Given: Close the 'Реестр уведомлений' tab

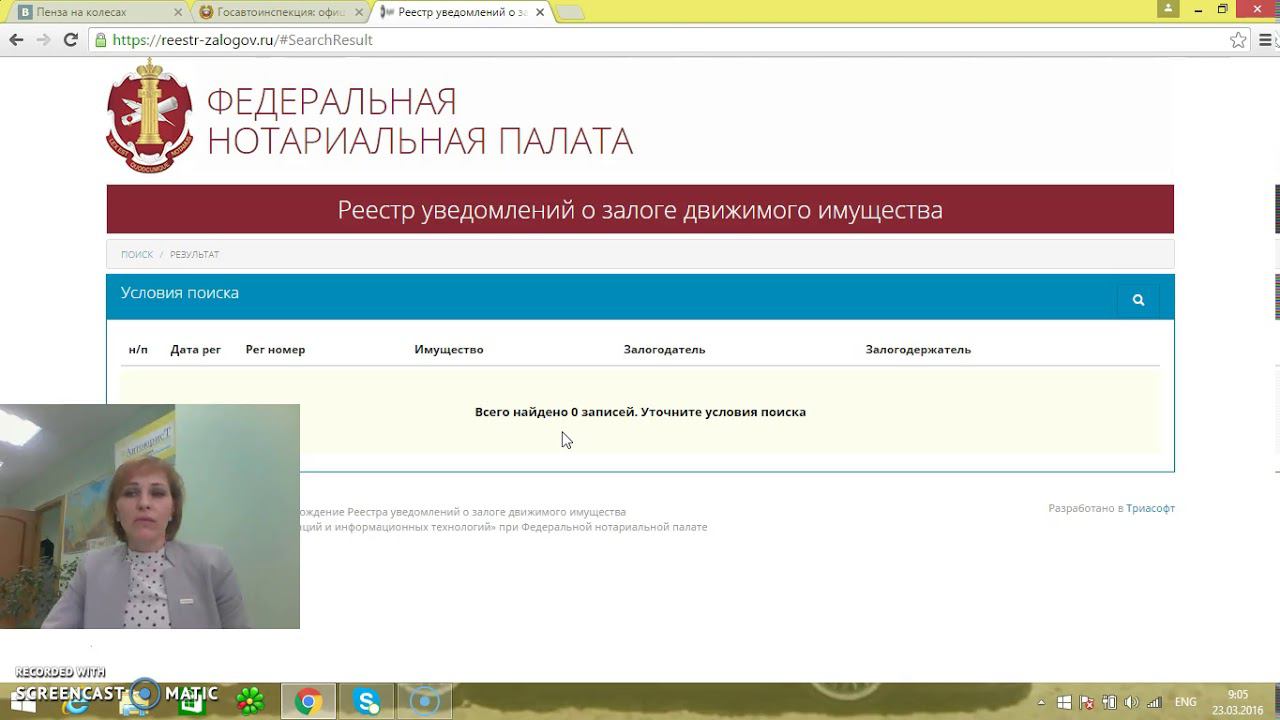Looking at the screenshot, I should 541,12.
